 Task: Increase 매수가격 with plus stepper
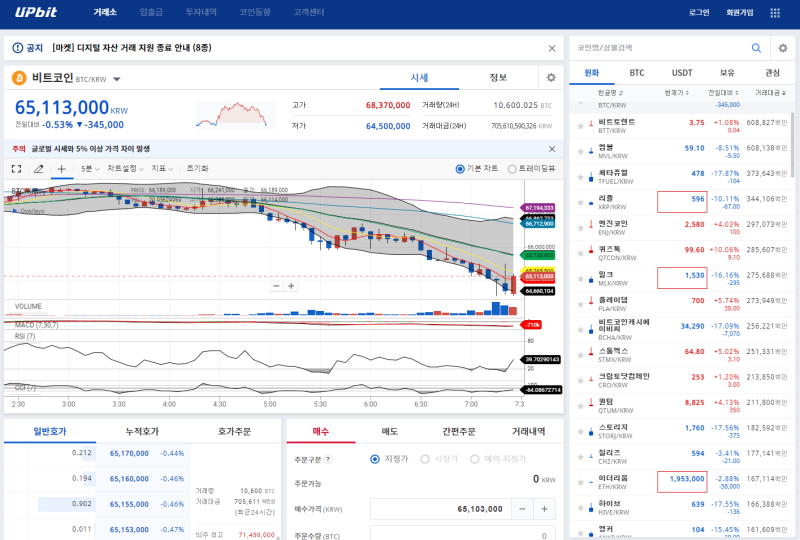[x=544, y=509]
